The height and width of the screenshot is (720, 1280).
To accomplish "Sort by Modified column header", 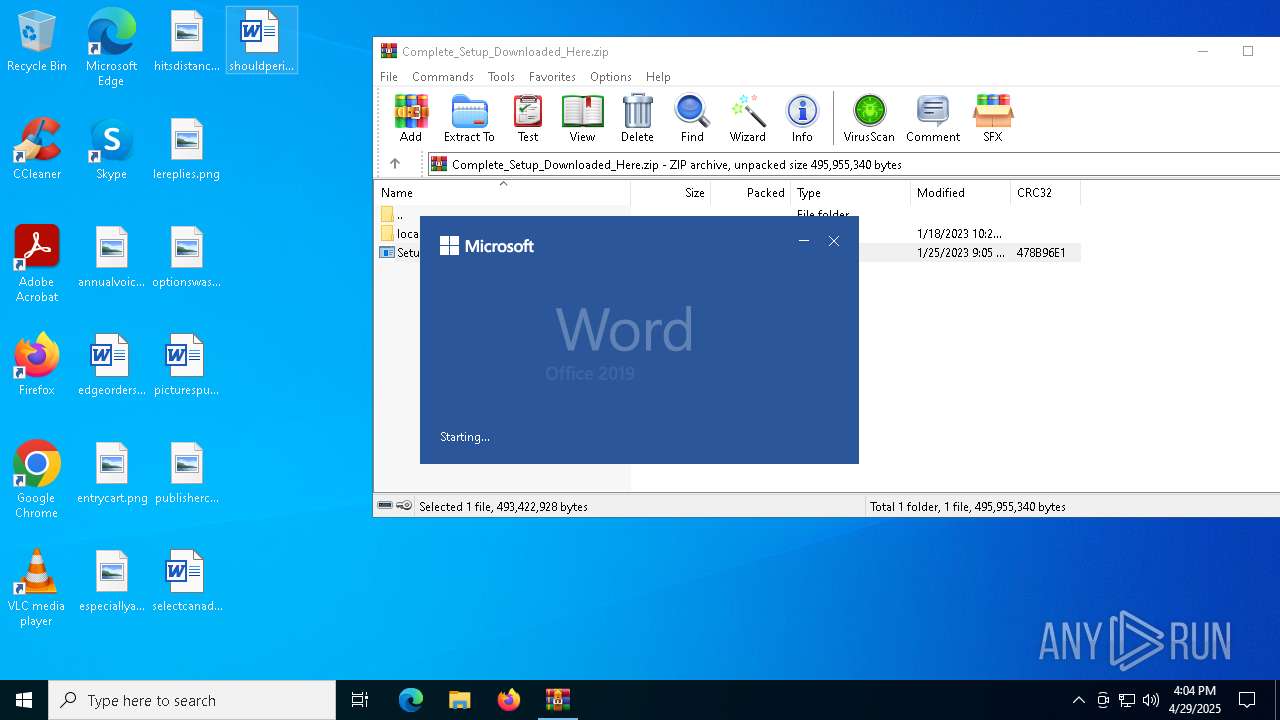I will (x=960, y=193).
